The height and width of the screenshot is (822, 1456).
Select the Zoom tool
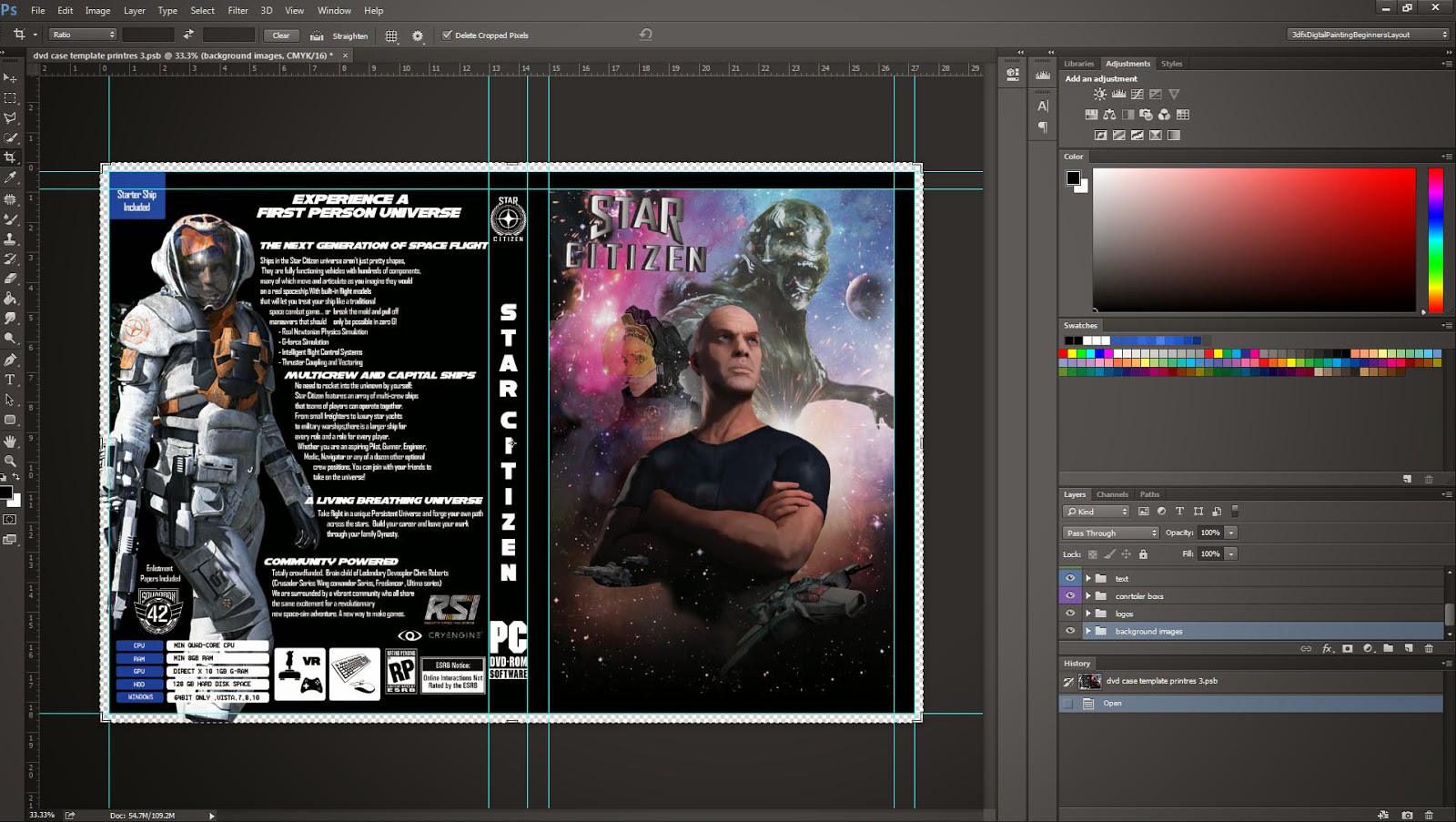click(10, 461)
